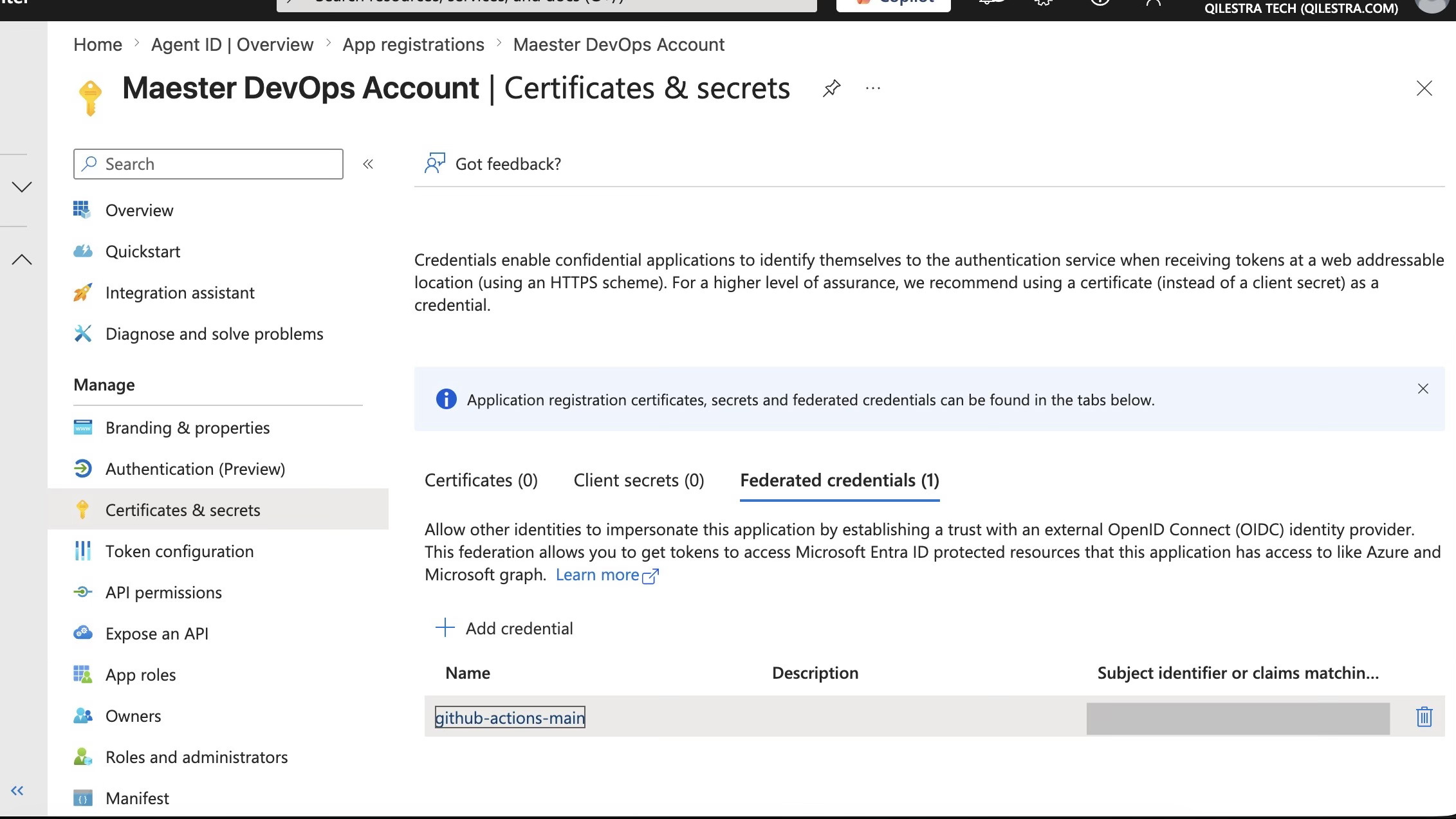This screenshot has width=1456, height=819.
Task: Open Diagnose and solve problems
Action: 214,334
